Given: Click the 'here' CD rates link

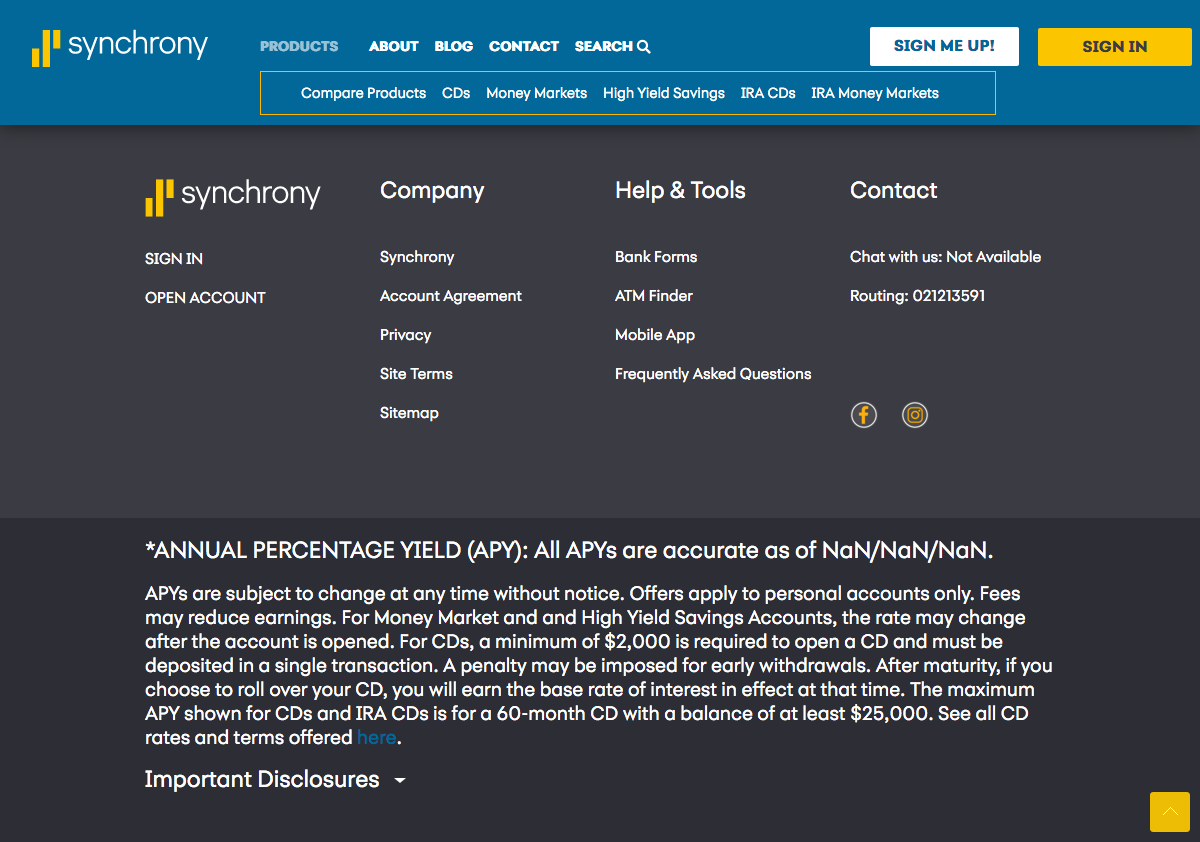Looking at the screenshot, I should (376, 738).
